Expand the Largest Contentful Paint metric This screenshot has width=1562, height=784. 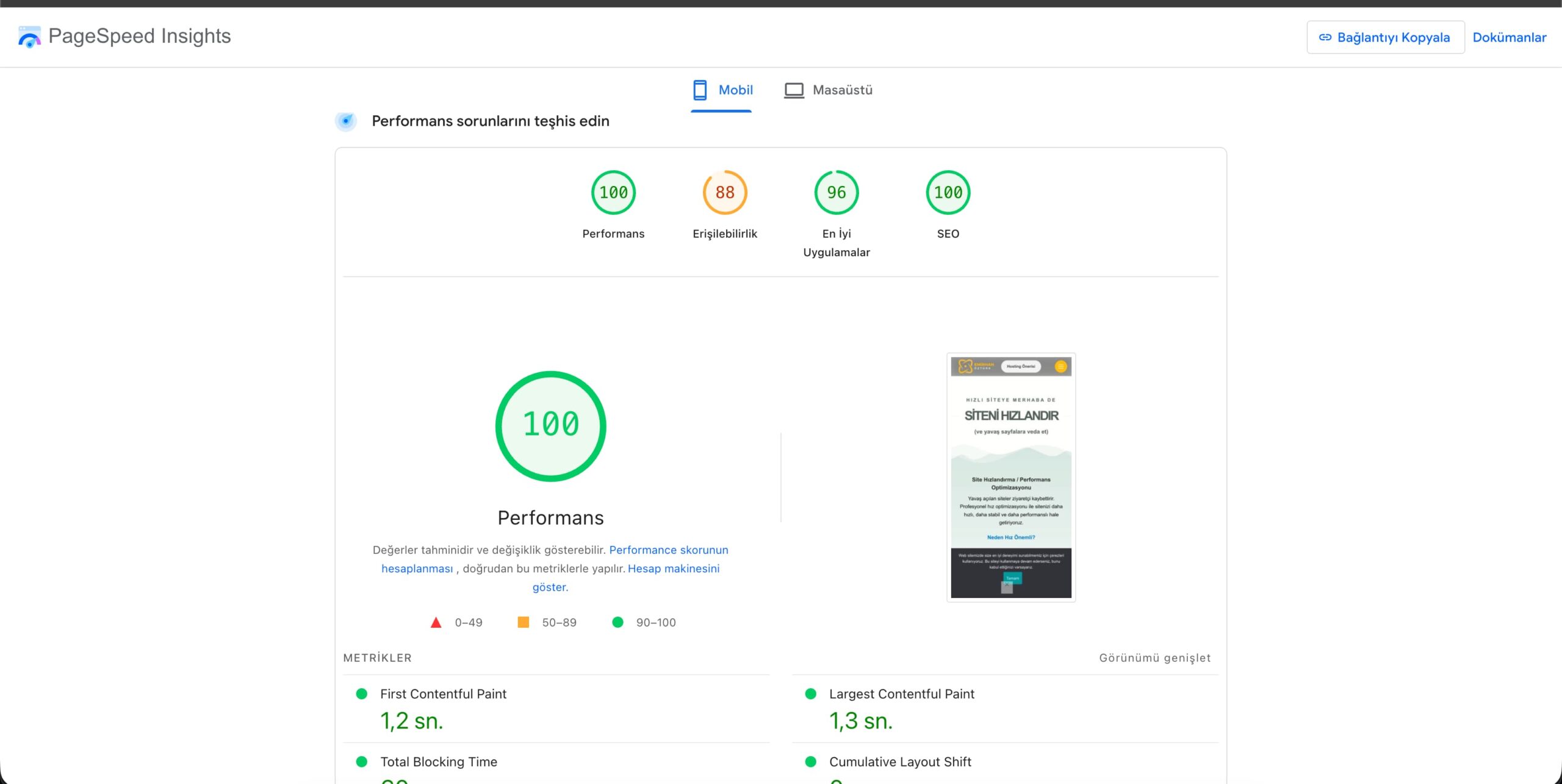[x=901, y=694]
